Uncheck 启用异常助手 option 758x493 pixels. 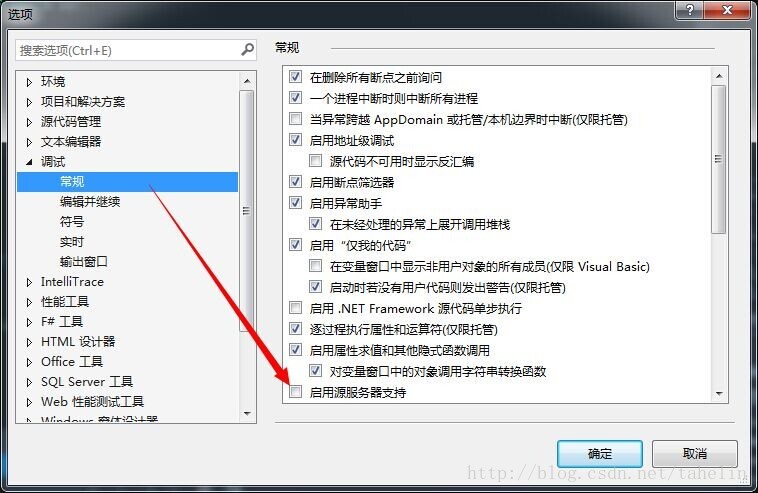pyautogui.click(x=295, y=203)
